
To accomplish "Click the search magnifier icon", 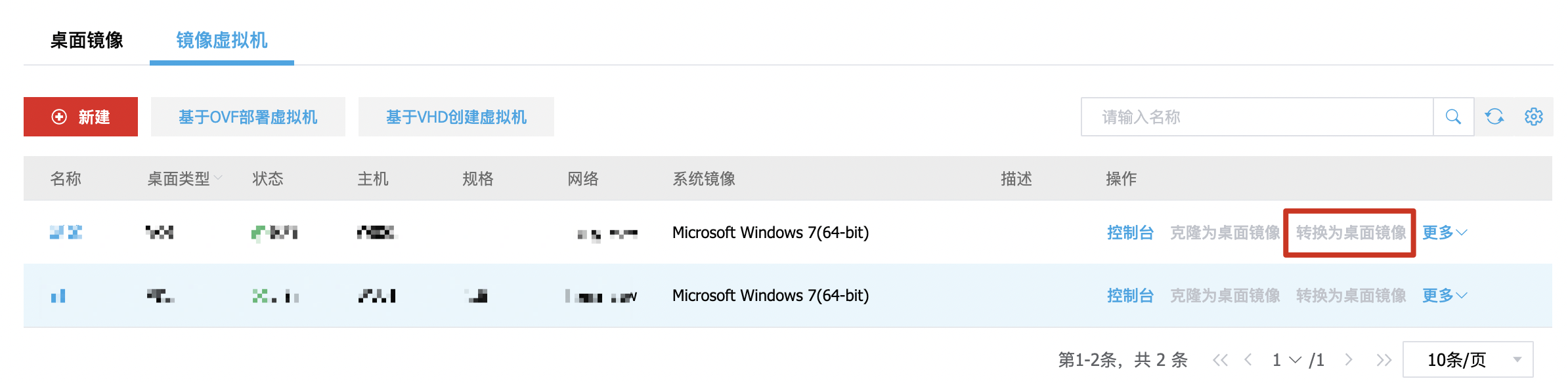I will [1453, 117].
